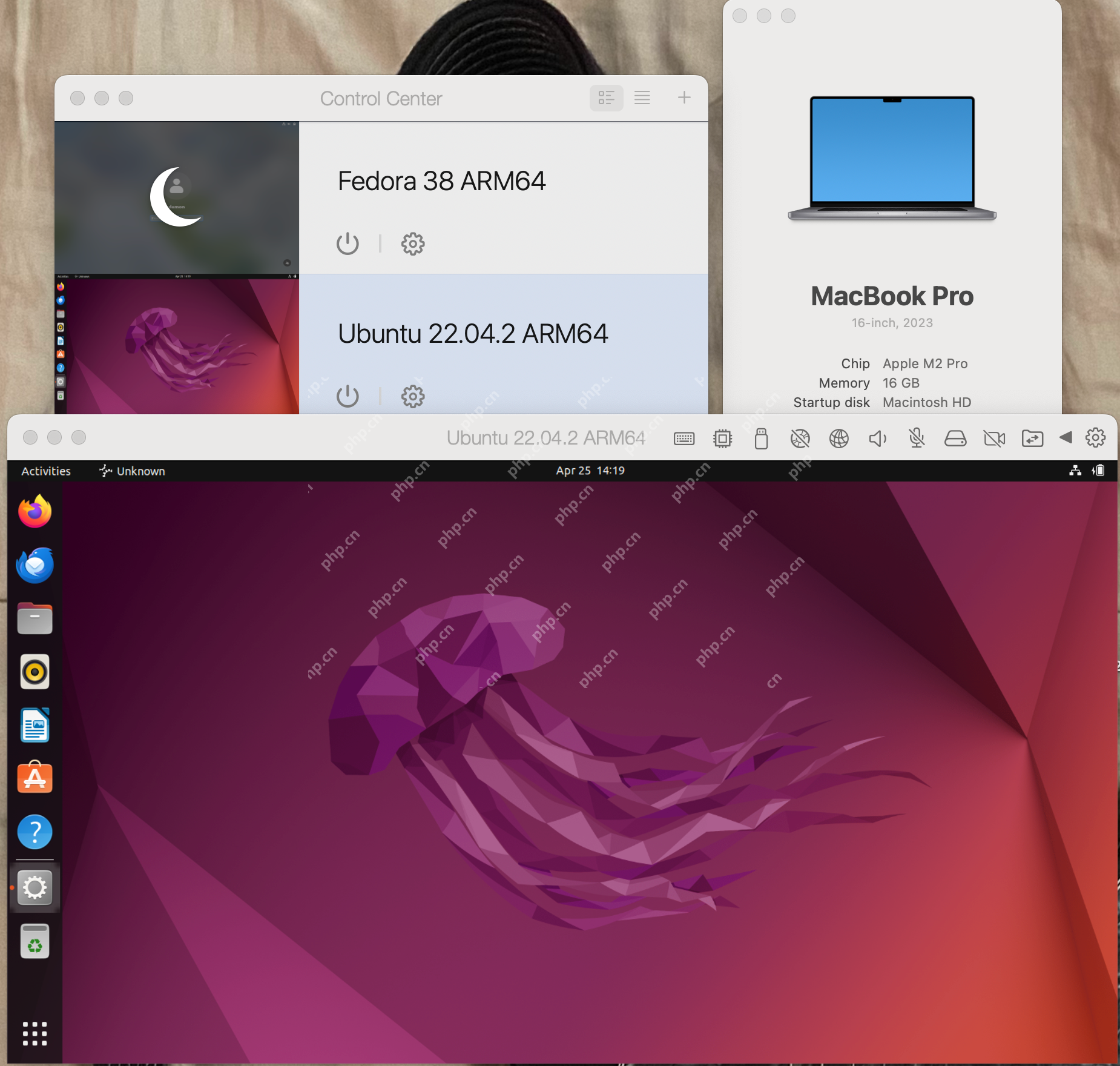Open Thunderbird from the Ubuntu dock

click(35, 564)
